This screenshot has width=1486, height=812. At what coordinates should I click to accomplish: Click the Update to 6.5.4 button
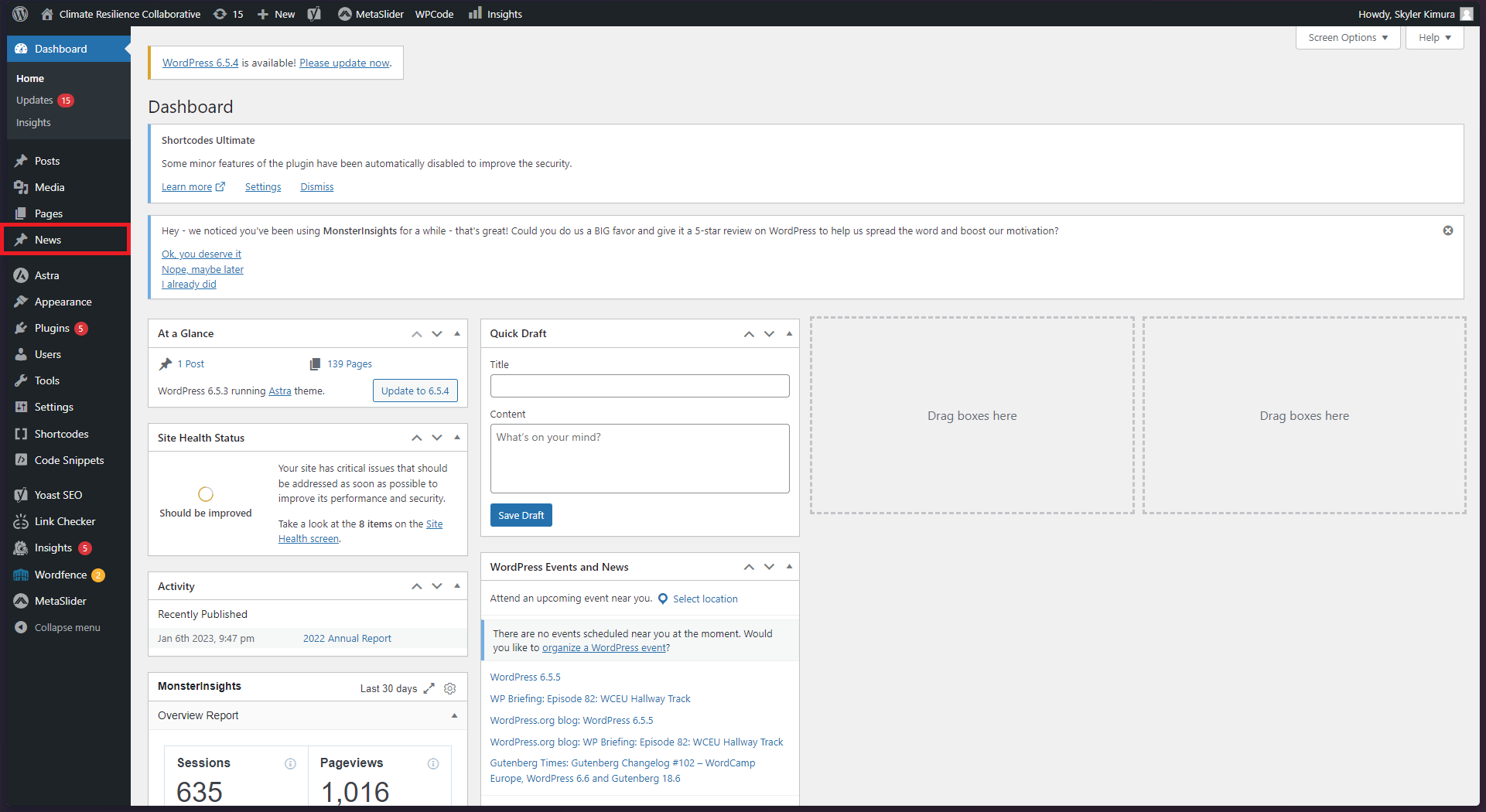click(415, 391)
